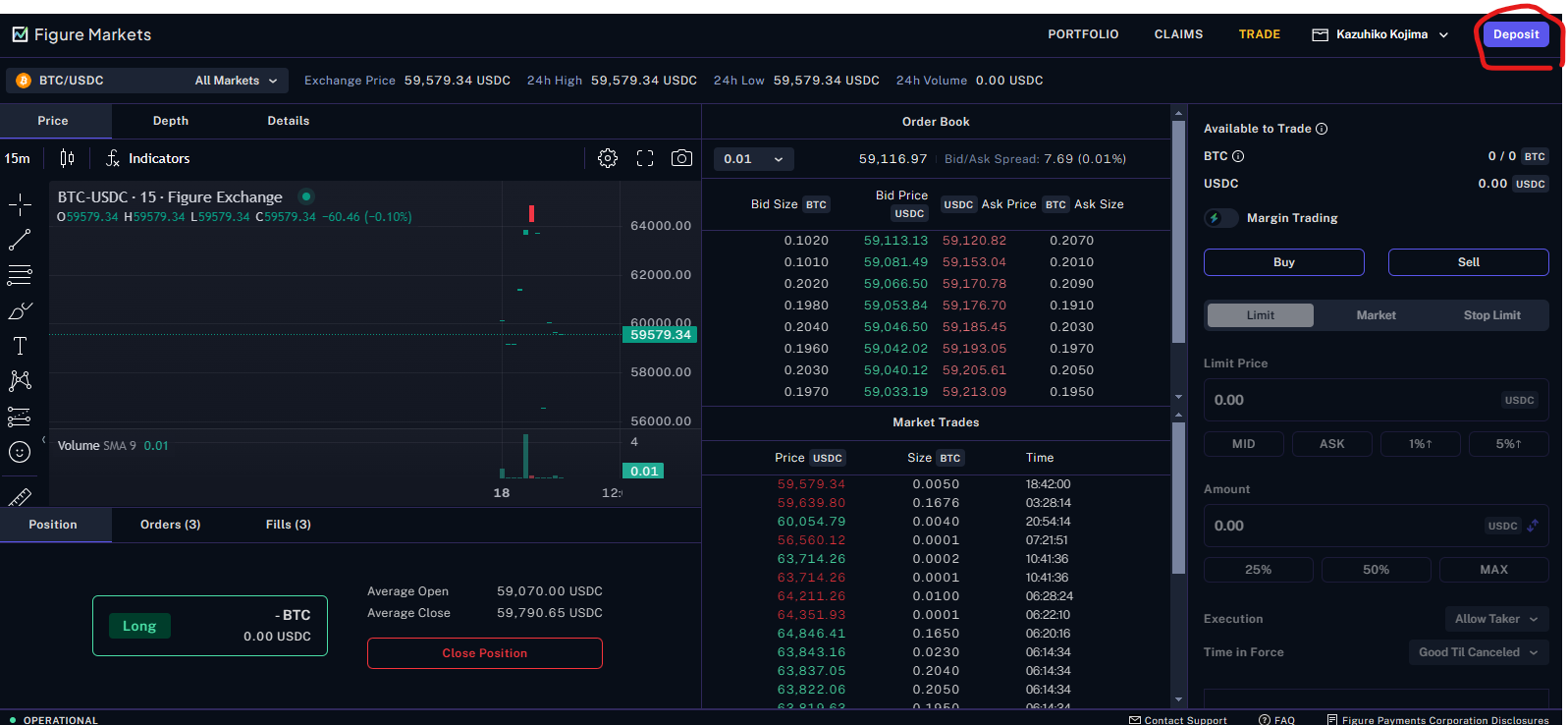Open the CLAIMS page
This screenshot has height=725, width=1568.
(x=1178, y=34)
